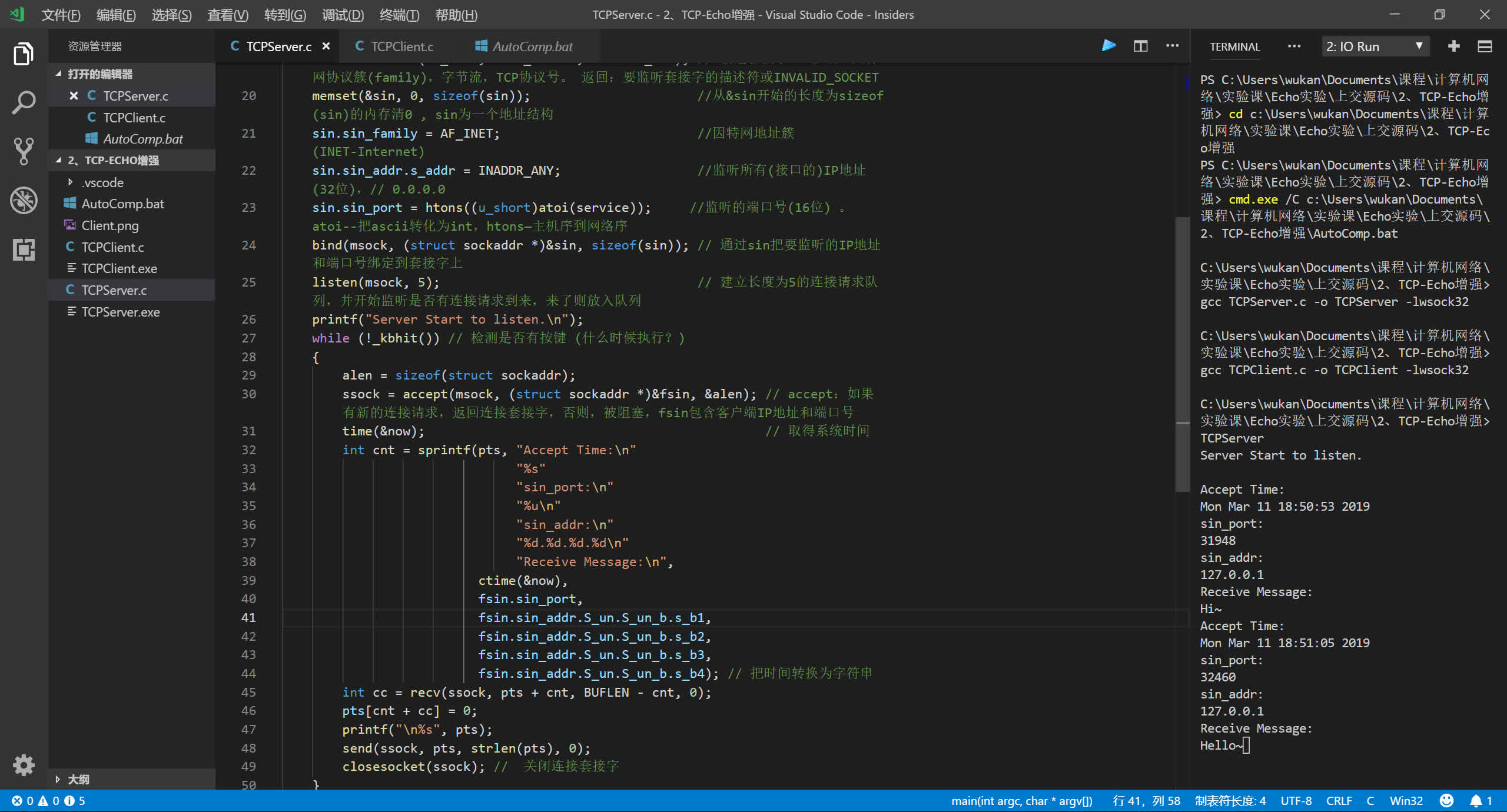1507x812 pixels.
Task: Open Source Control view
Action: [24, 151]
